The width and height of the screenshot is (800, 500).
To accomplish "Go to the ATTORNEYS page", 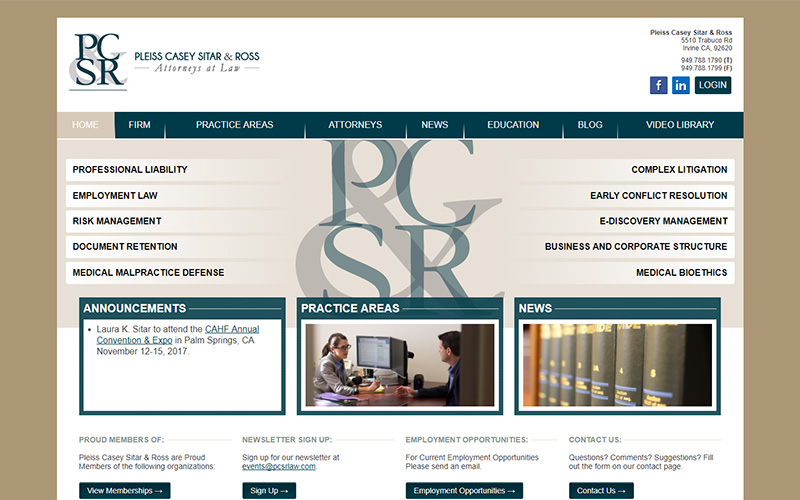I will (355, 125).
